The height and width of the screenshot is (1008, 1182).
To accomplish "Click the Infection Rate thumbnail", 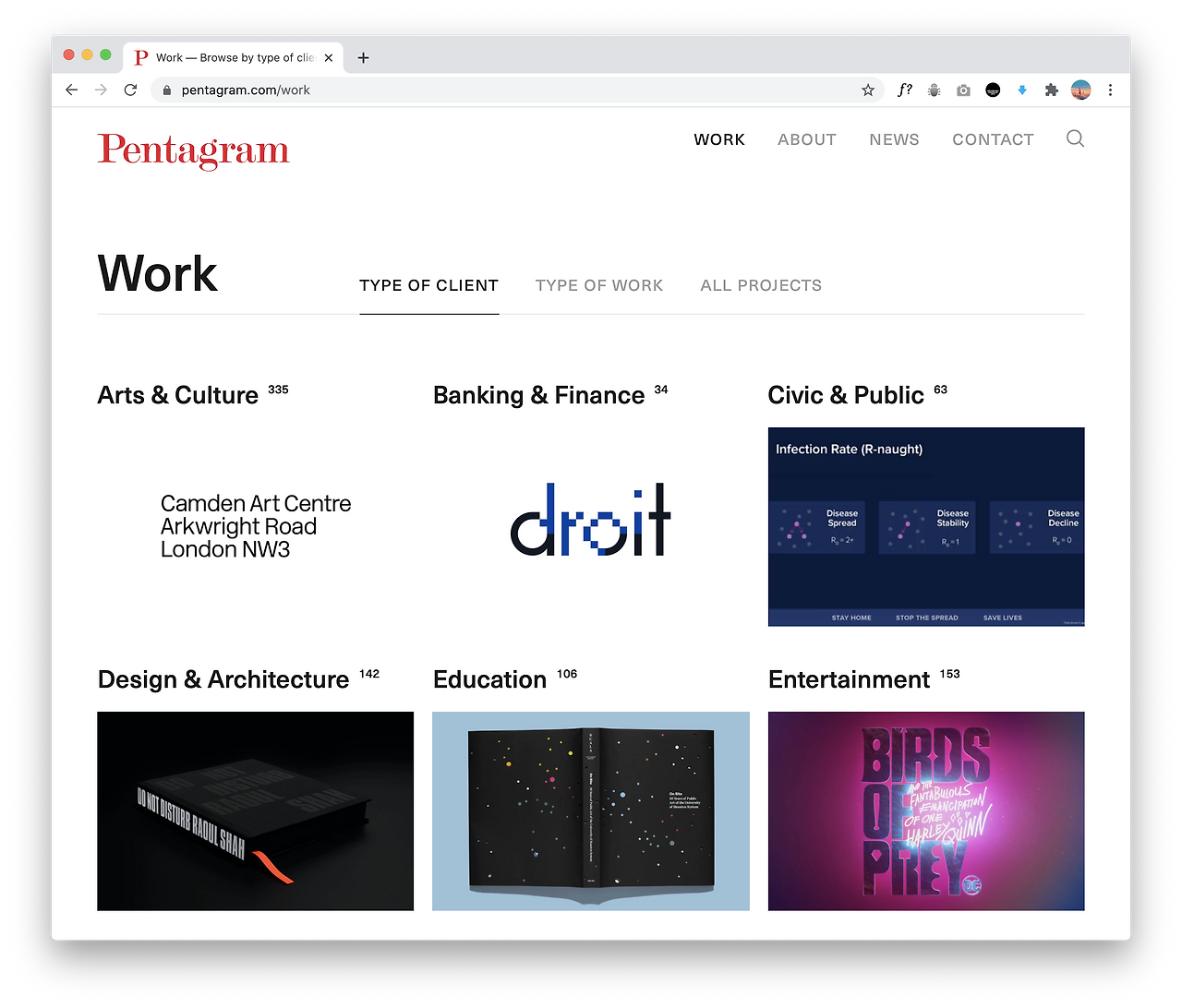I will [x=926, y=527].
